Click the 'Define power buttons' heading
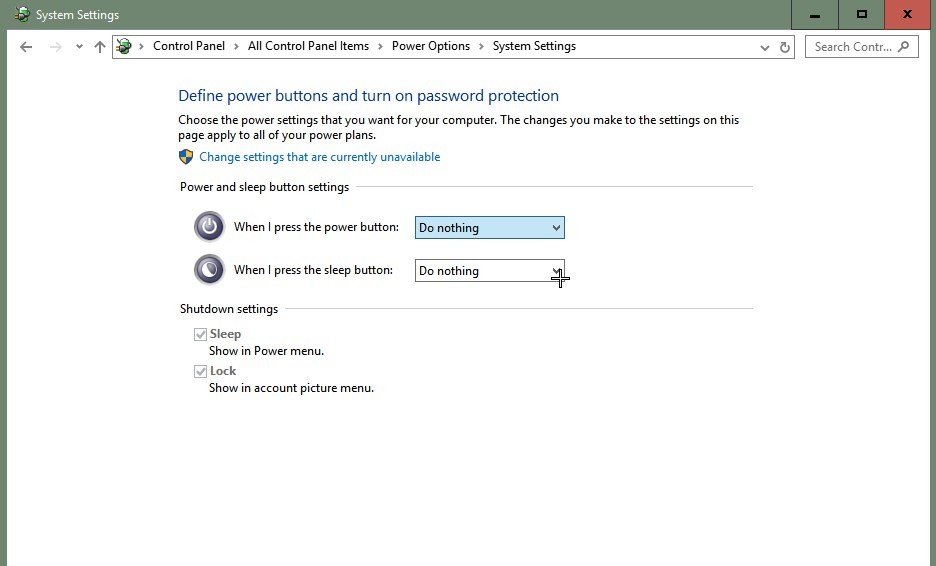Viewport: 936px width, 566px height. [x=368, y=96]
